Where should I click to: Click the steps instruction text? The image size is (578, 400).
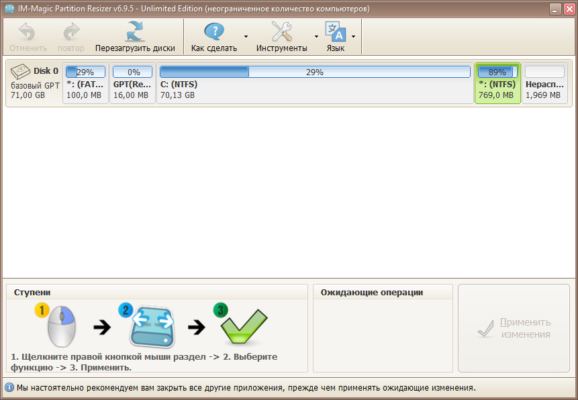click(144, 362)
